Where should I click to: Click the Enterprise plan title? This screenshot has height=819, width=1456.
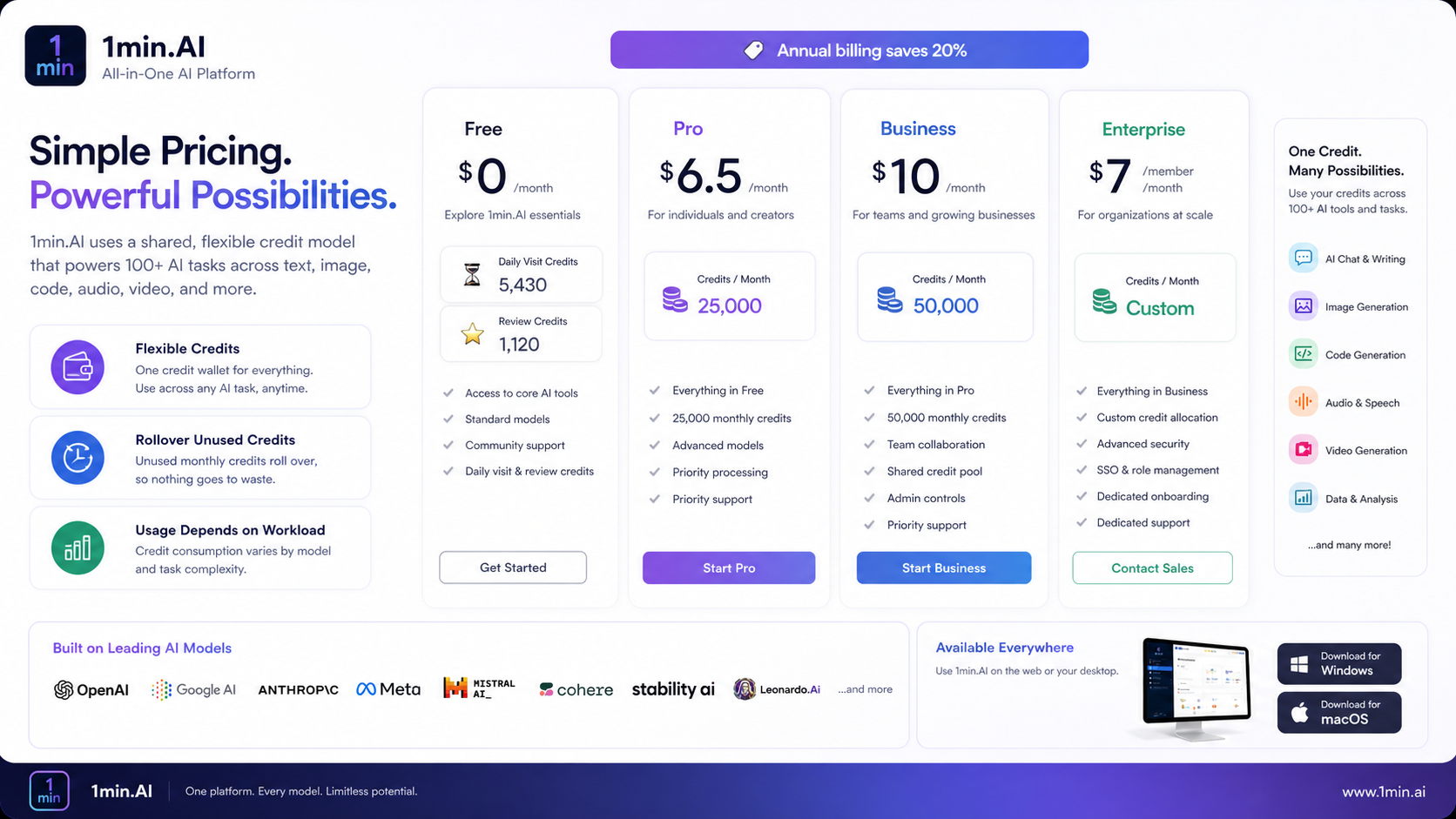coord(1143,130)
